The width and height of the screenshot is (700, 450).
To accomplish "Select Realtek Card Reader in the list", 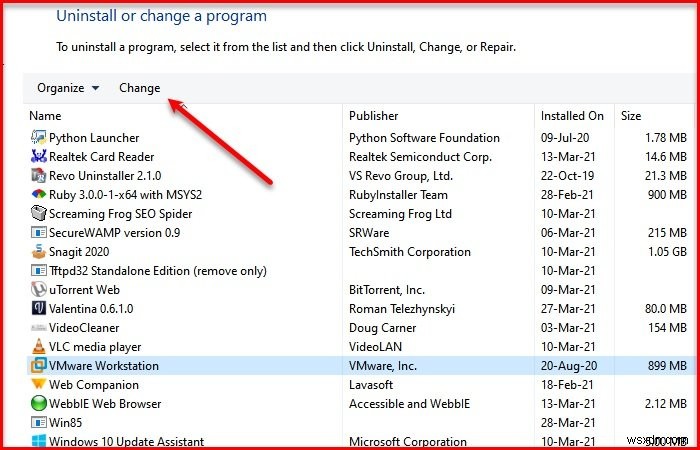I will 102,157.
